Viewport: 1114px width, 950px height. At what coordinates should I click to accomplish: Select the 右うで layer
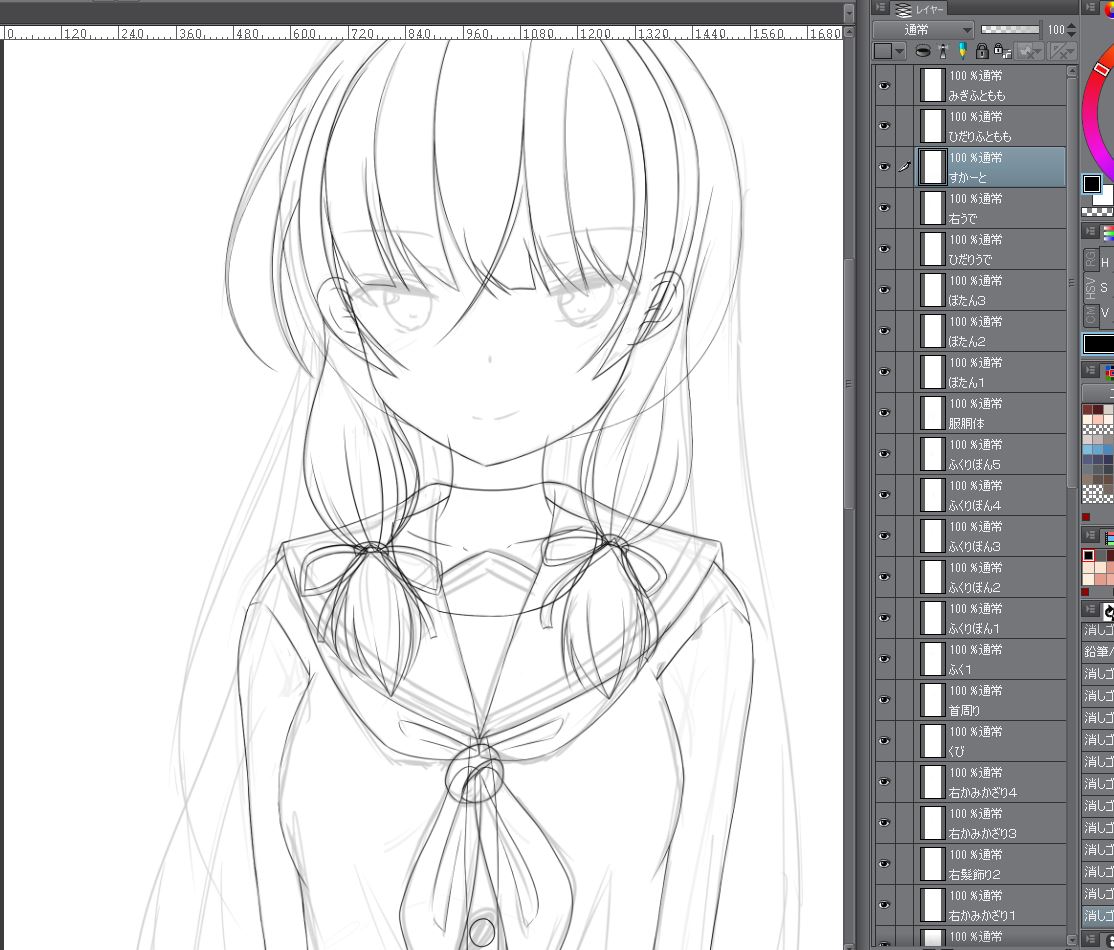coord(991,208)
